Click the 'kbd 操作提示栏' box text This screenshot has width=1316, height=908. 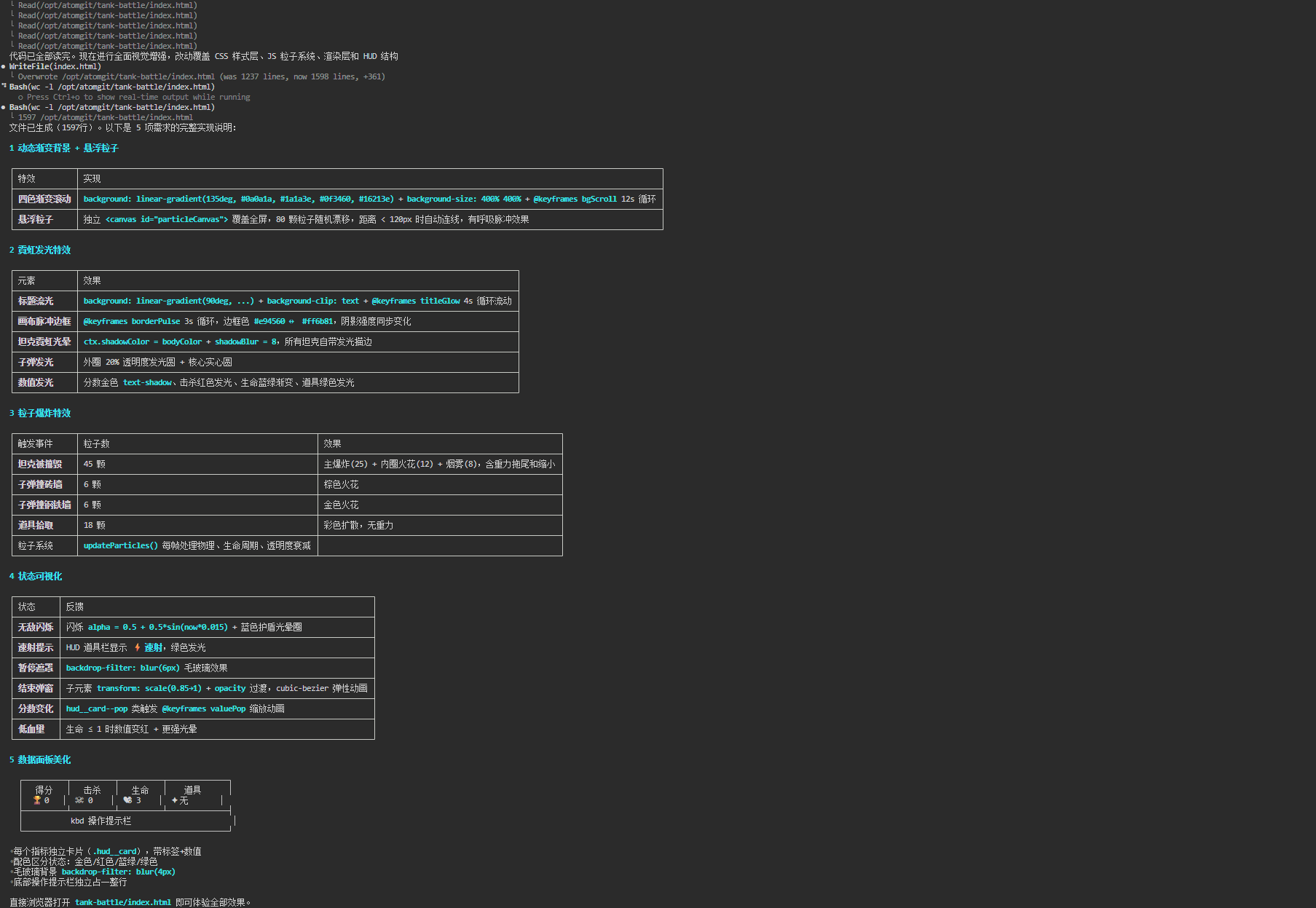[101, 821]
